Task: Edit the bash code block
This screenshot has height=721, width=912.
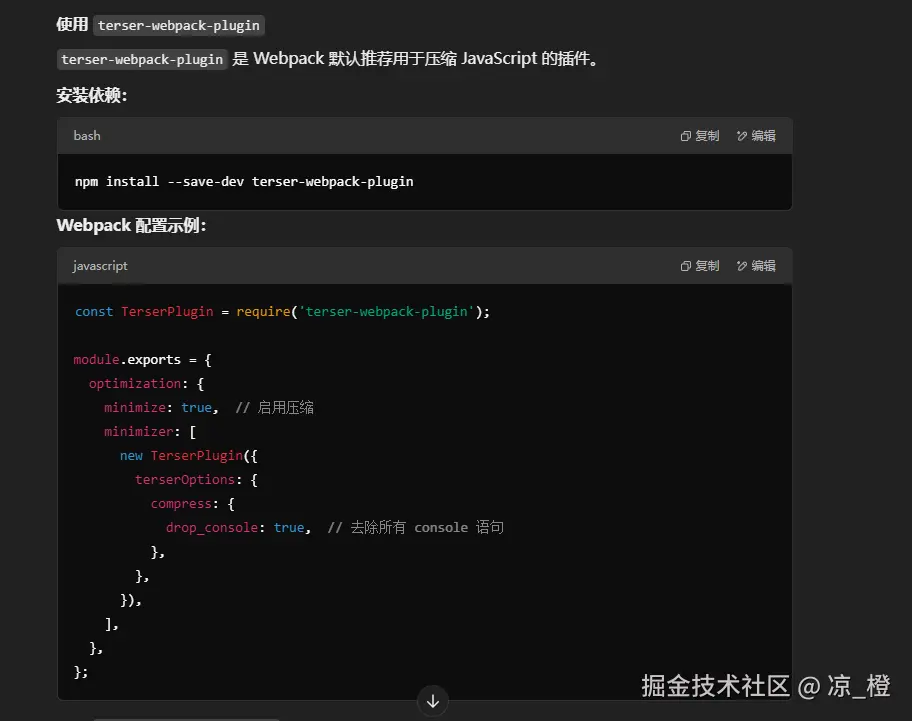Action: point(756,135)
